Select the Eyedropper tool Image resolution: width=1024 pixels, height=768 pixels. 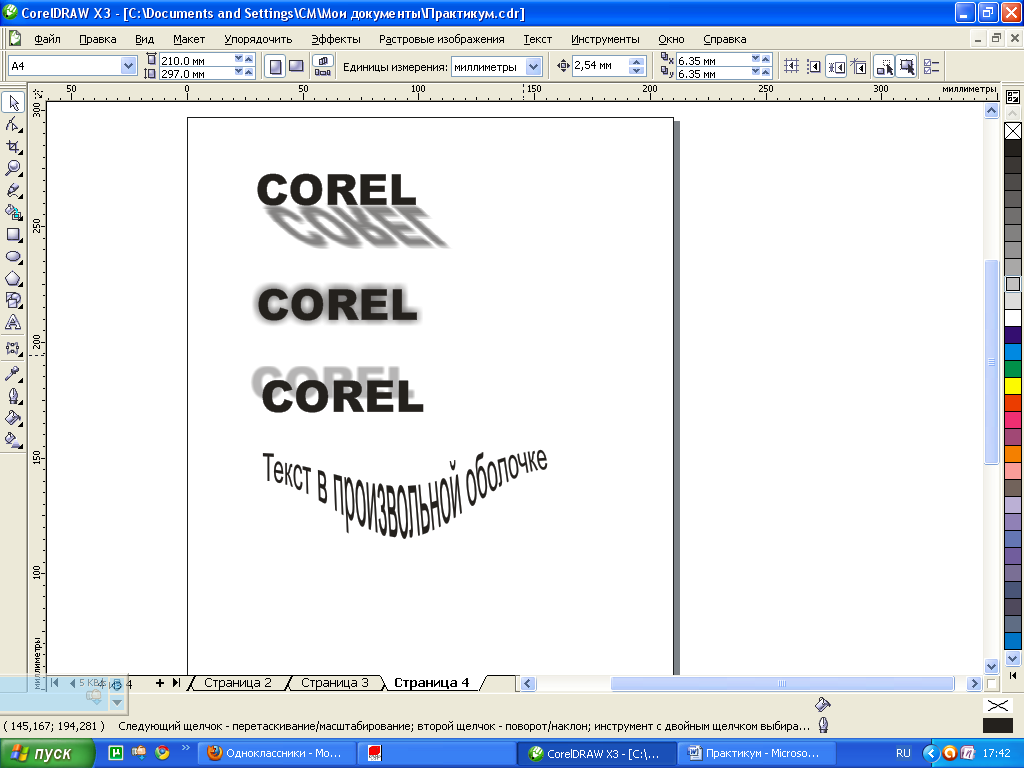[x=13, y=374]
